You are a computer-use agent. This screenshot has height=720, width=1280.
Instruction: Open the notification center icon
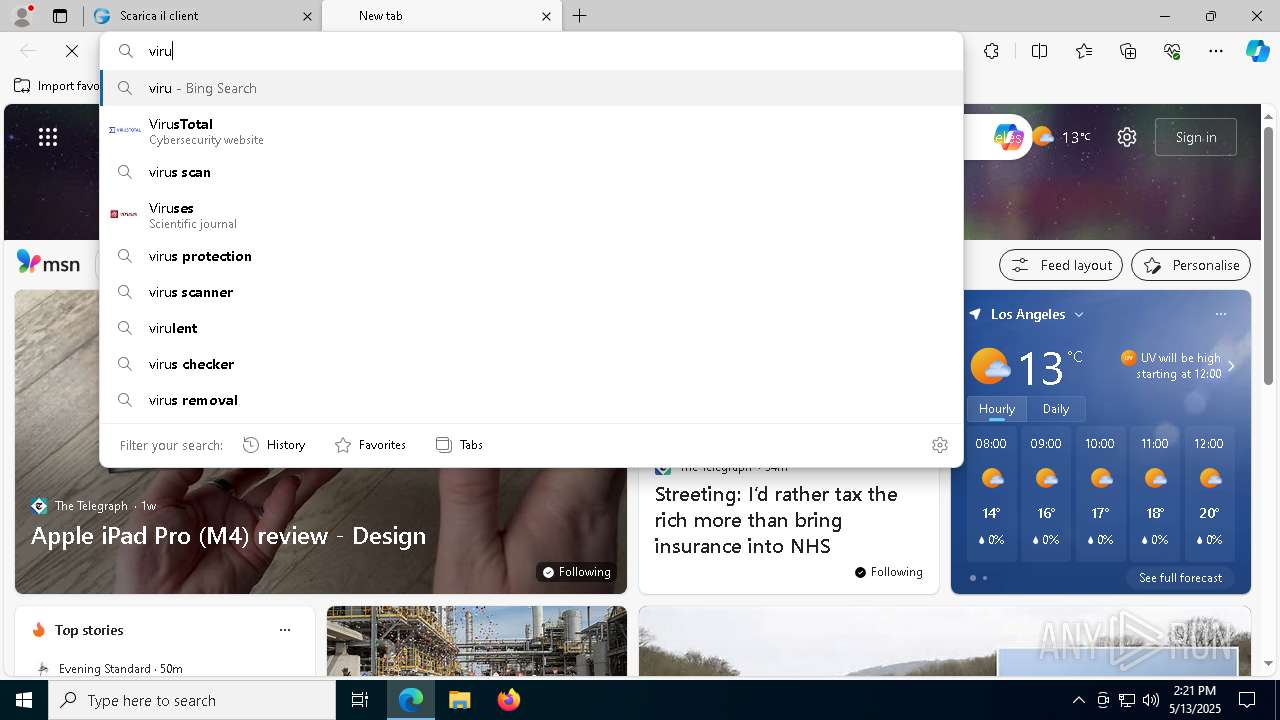(x=1247, y=700)
